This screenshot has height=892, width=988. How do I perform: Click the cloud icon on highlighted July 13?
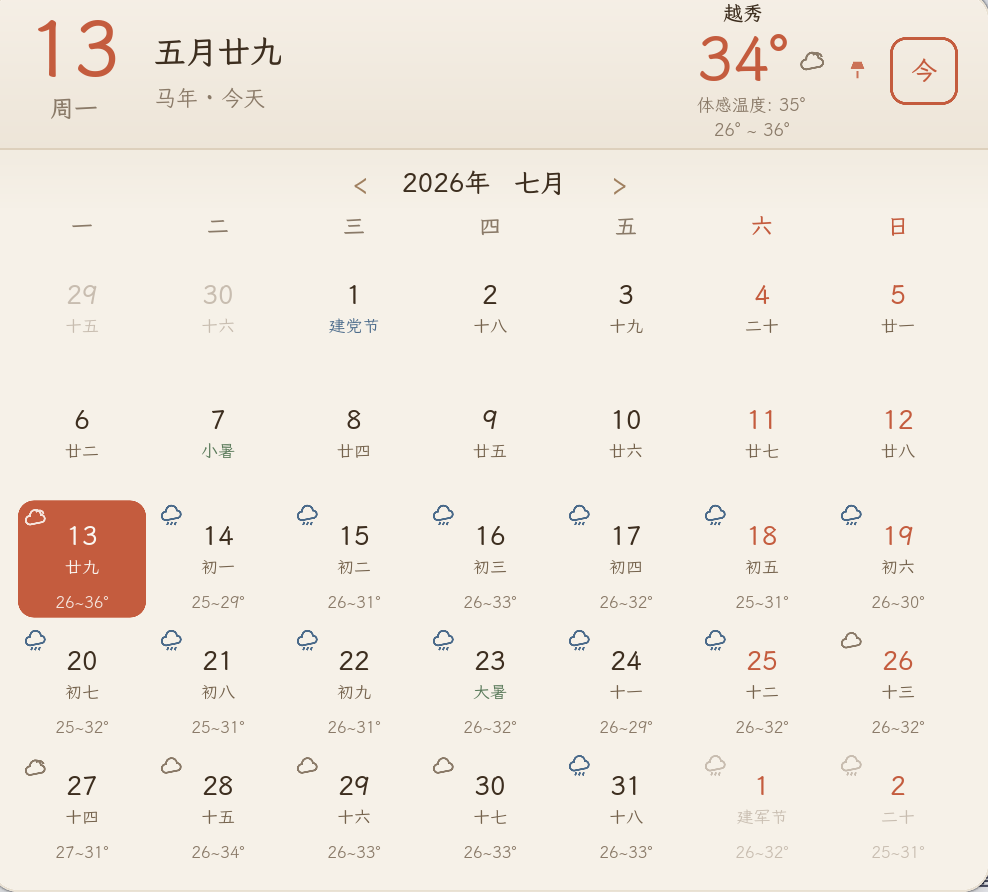coord(35,517)
